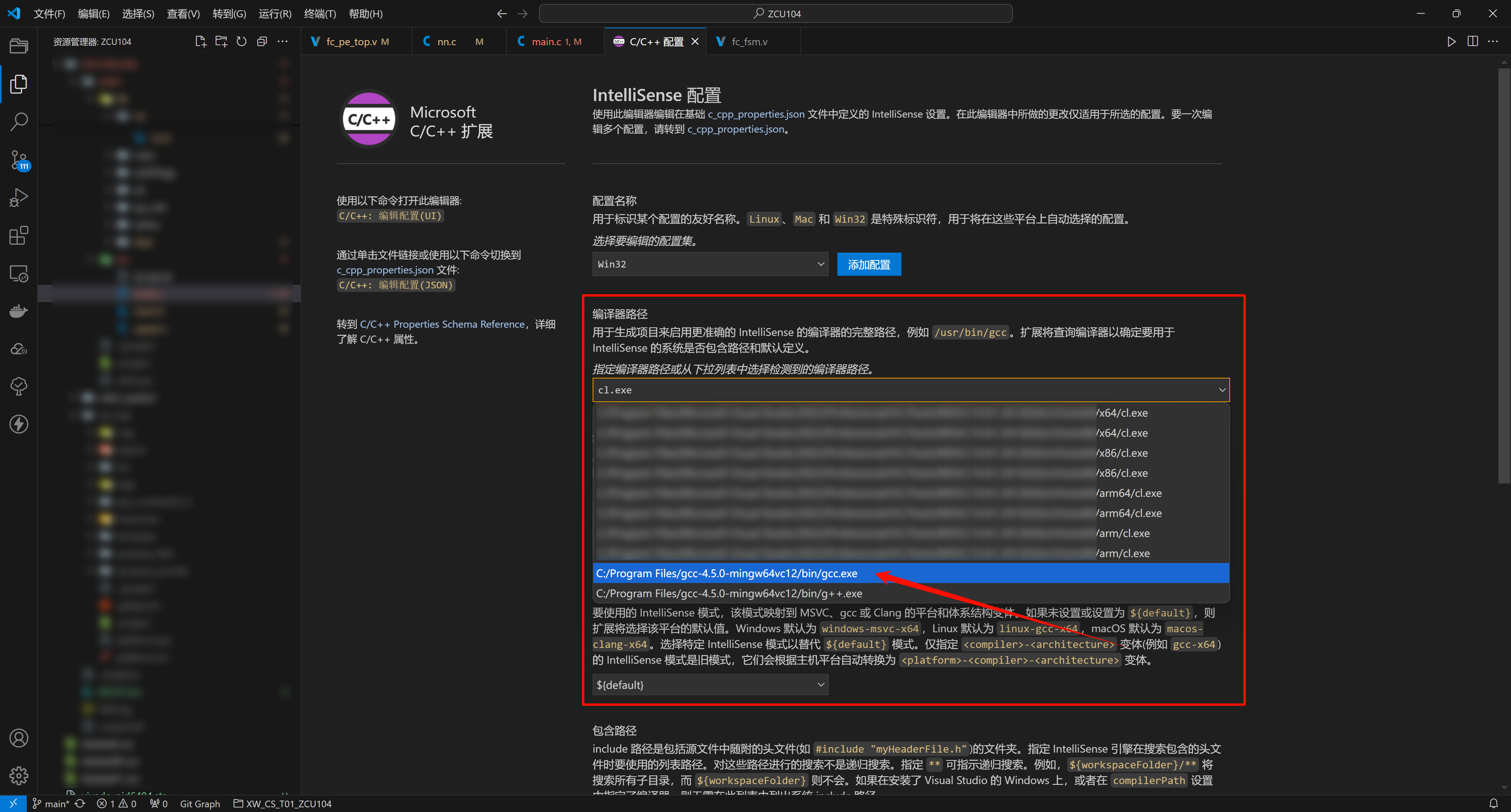Switch to the fc_pe_top.v tab
The image size is (1511, 812).
pyautogui.click(x=356, y=42)
